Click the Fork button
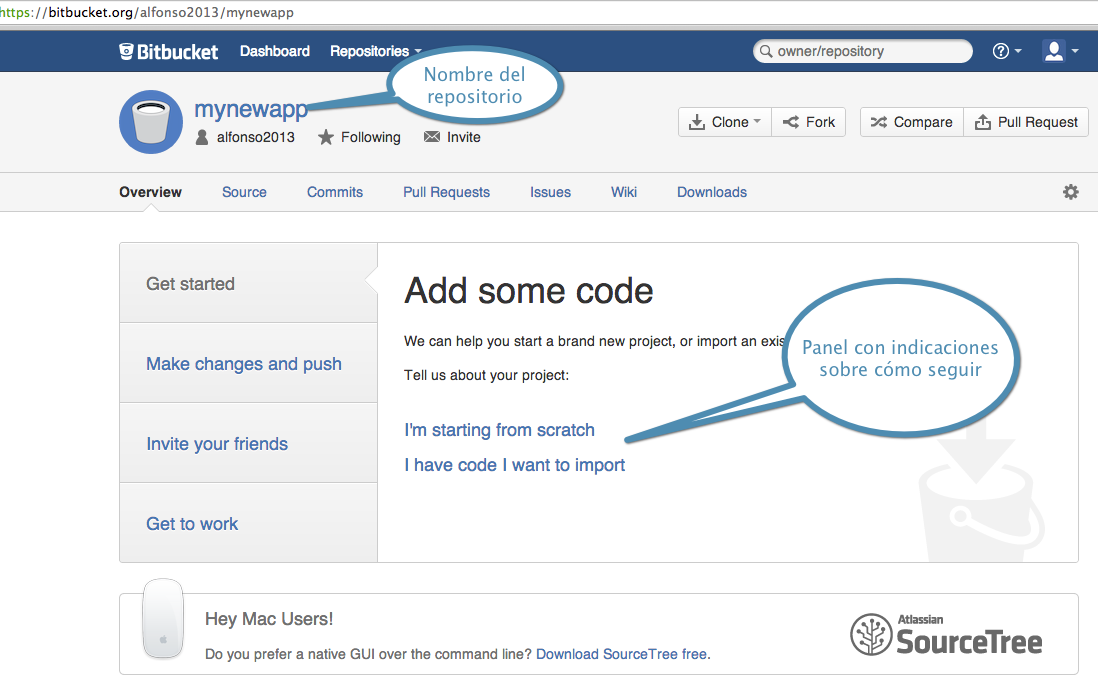1098x679 pixels. tap(809, 122)
